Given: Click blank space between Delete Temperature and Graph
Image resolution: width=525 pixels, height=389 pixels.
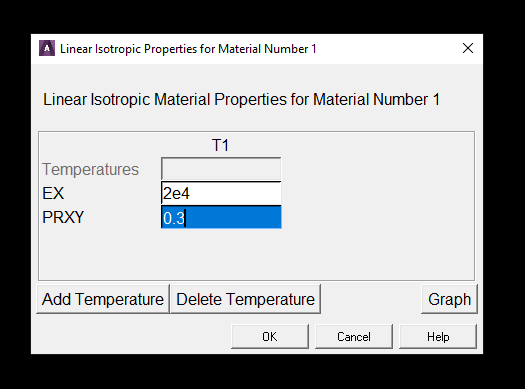Looking at the screenshot, I should coord(371,299).
